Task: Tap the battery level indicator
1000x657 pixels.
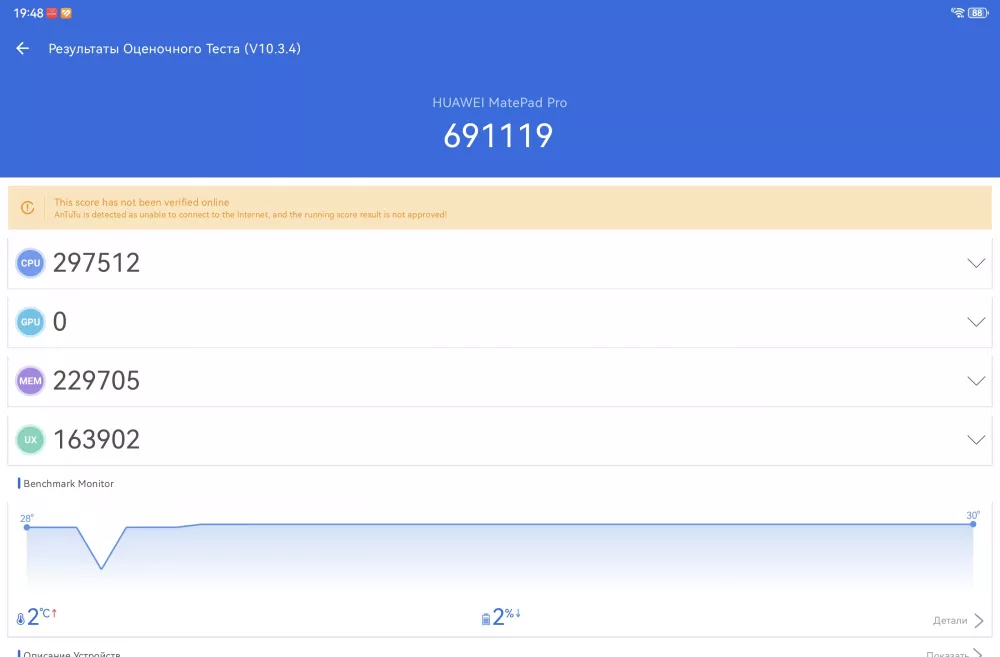Action: (x=978, y=13)
